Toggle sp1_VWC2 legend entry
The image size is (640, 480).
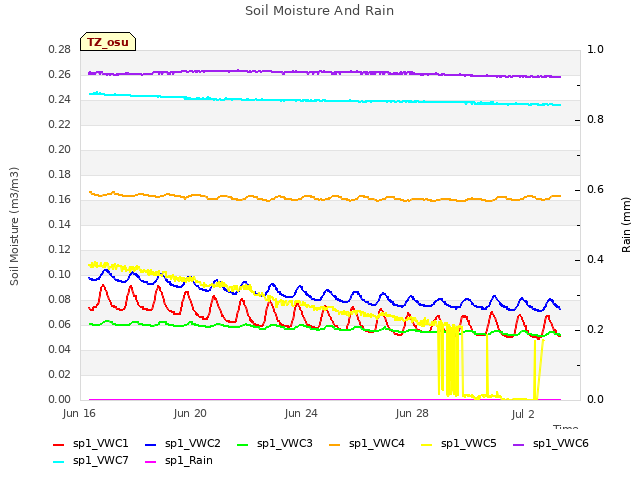[183, 444]
